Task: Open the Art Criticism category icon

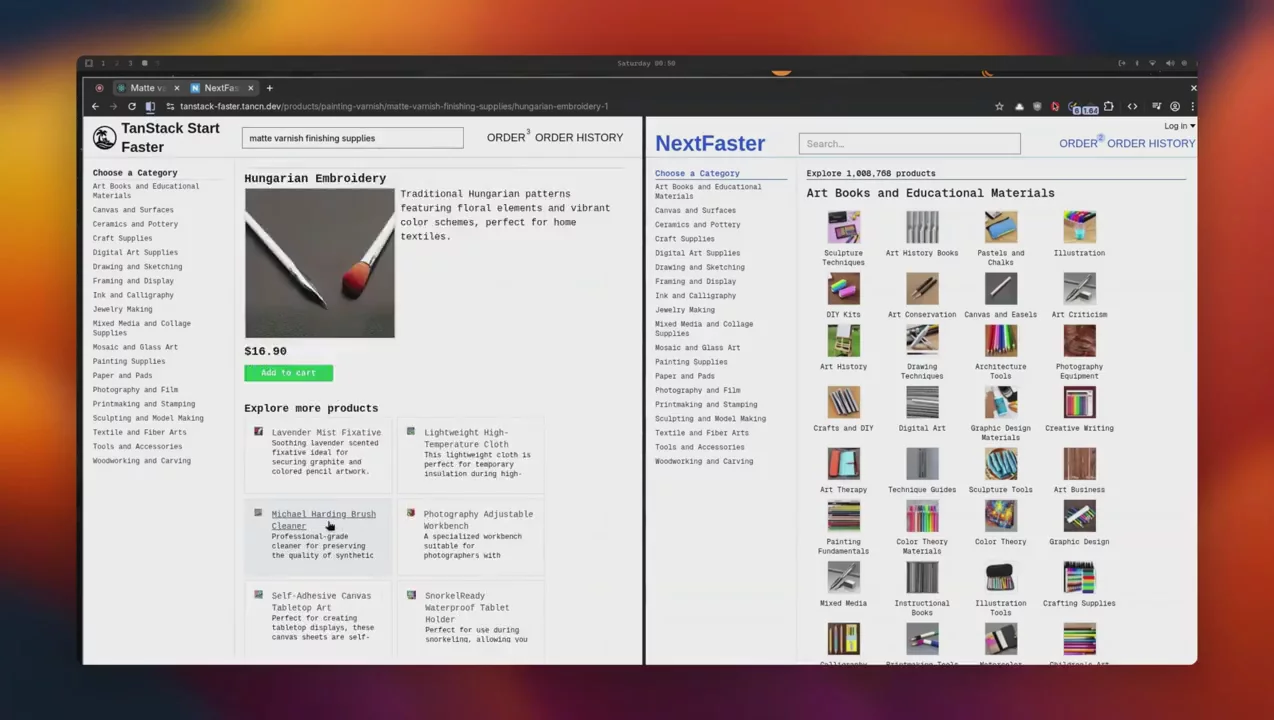Action: click(1079, 289)
